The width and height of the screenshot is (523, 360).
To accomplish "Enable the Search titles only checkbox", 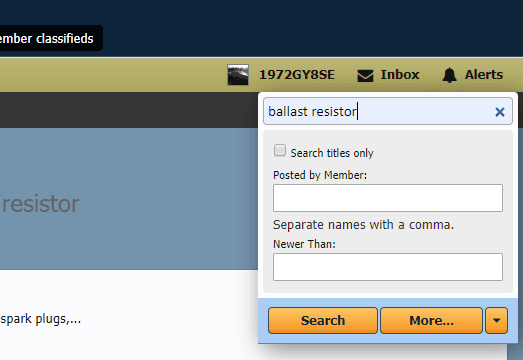I will pos(280,150).
